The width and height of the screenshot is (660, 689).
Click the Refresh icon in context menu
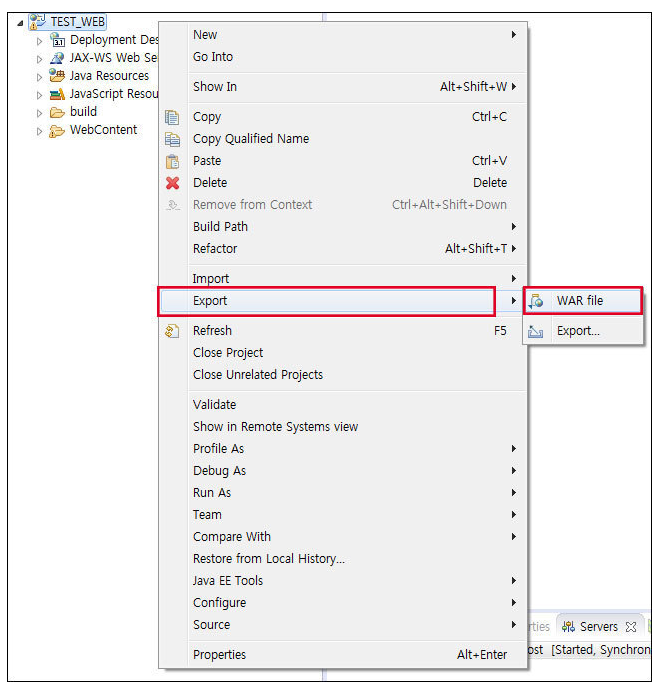[x=172, y=331]
